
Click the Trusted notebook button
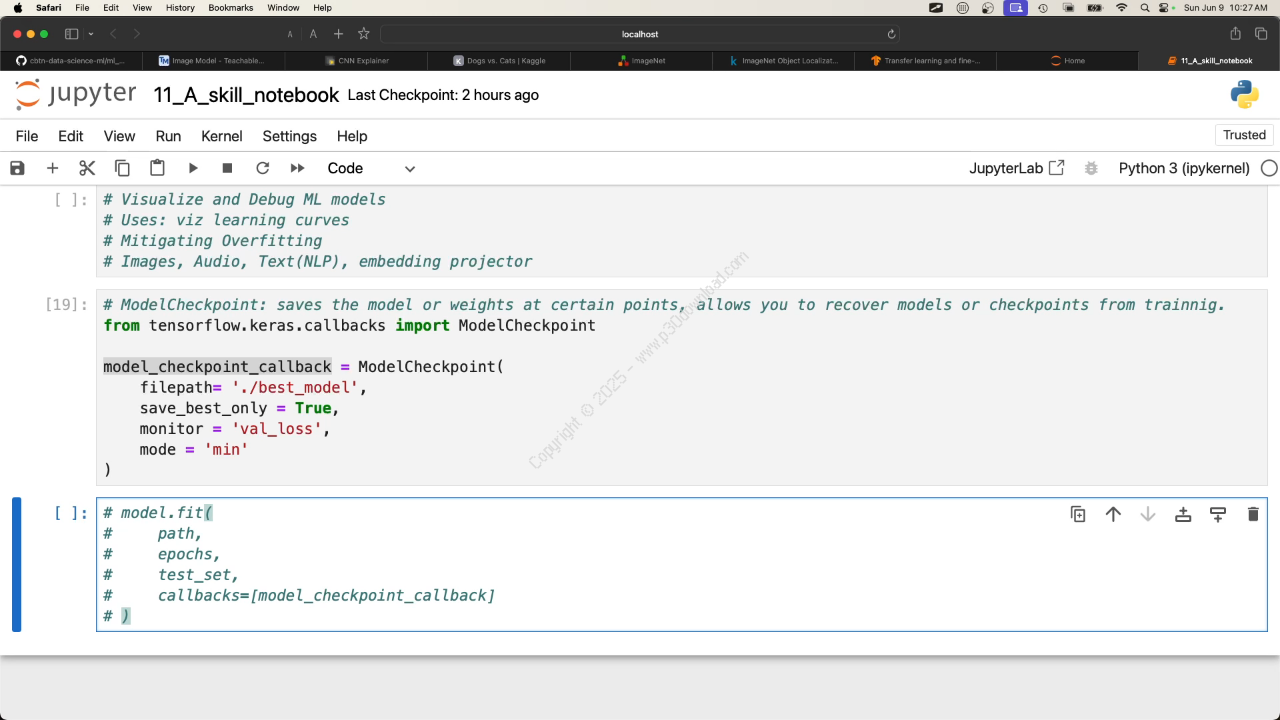coord(1244,135)
